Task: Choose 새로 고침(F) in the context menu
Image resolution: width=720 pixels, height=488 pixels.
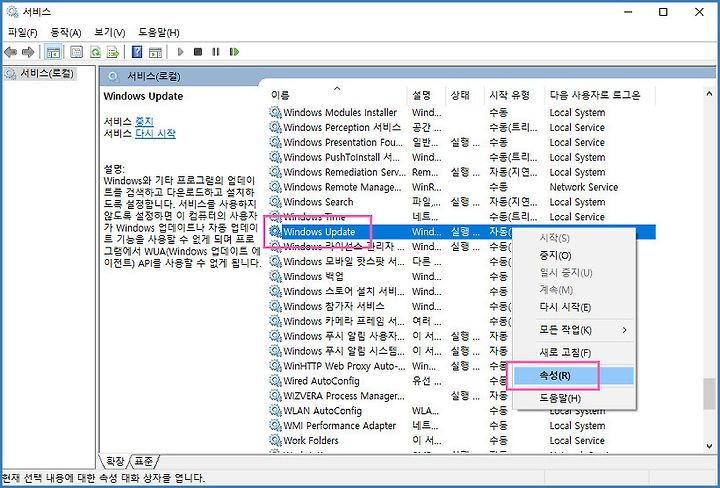Action: pyautogui.click(x=574, y=353)
